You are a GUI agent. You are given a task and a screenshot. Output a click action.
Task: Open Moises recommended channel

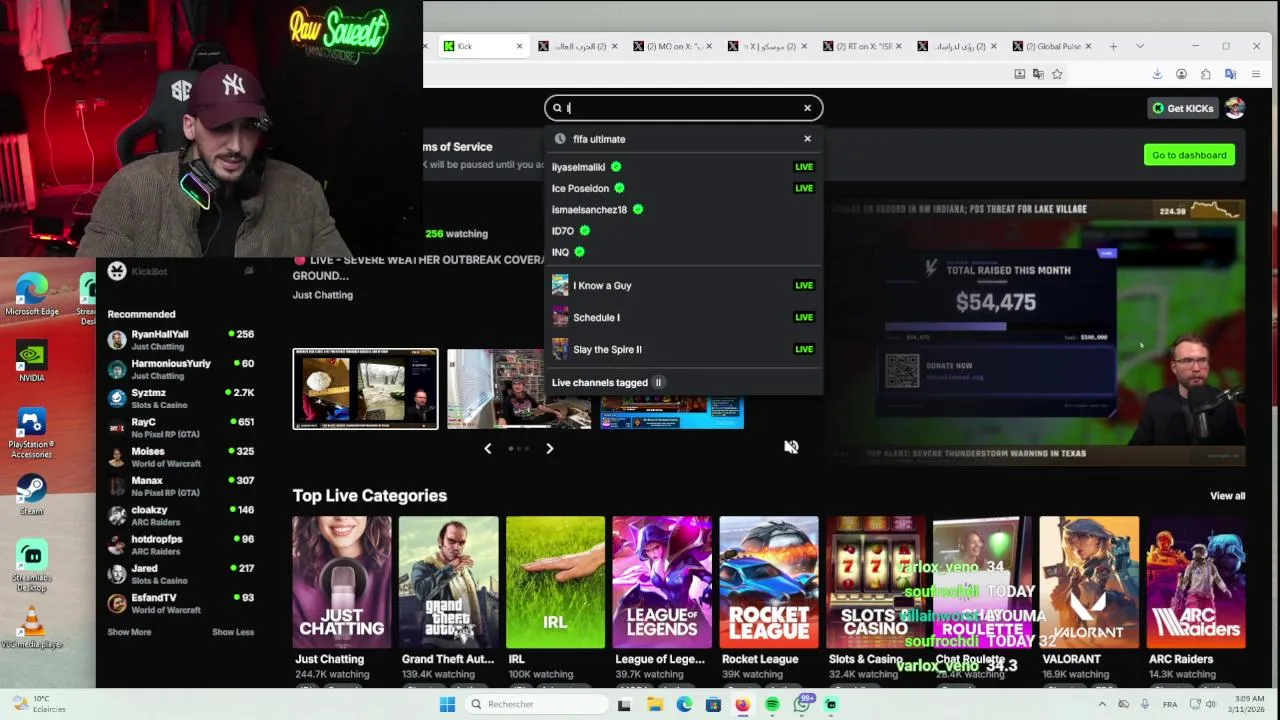180,457
